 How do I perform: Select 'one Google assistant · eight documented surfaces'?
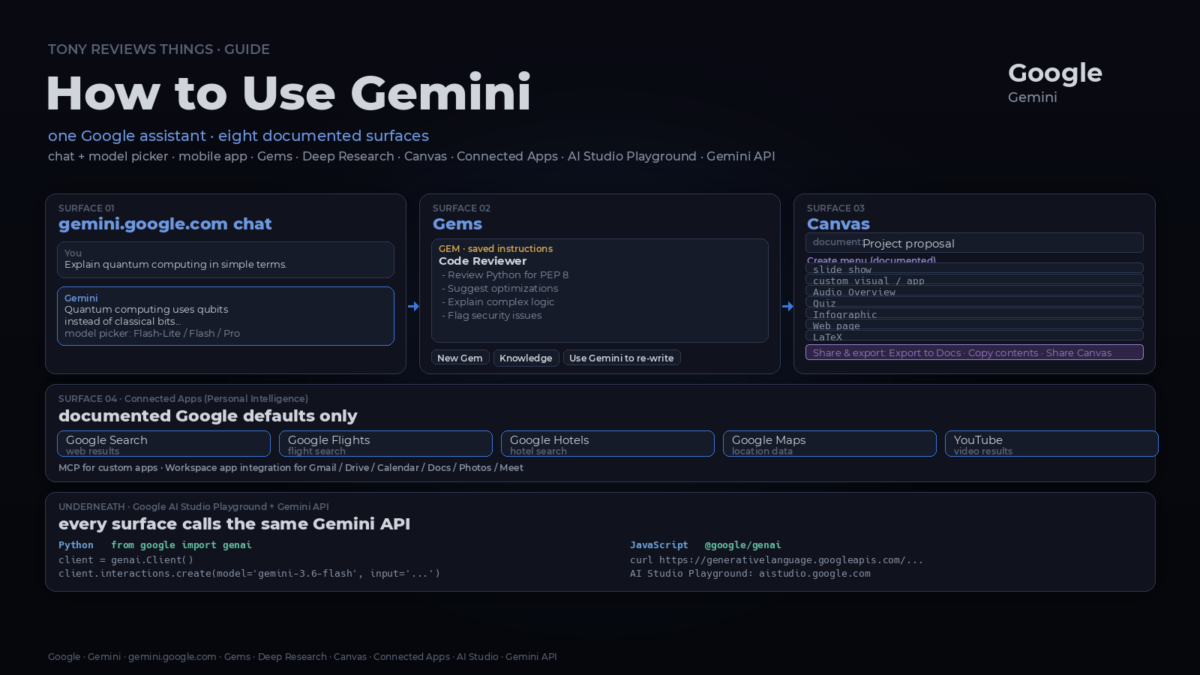tap(238, 136)
